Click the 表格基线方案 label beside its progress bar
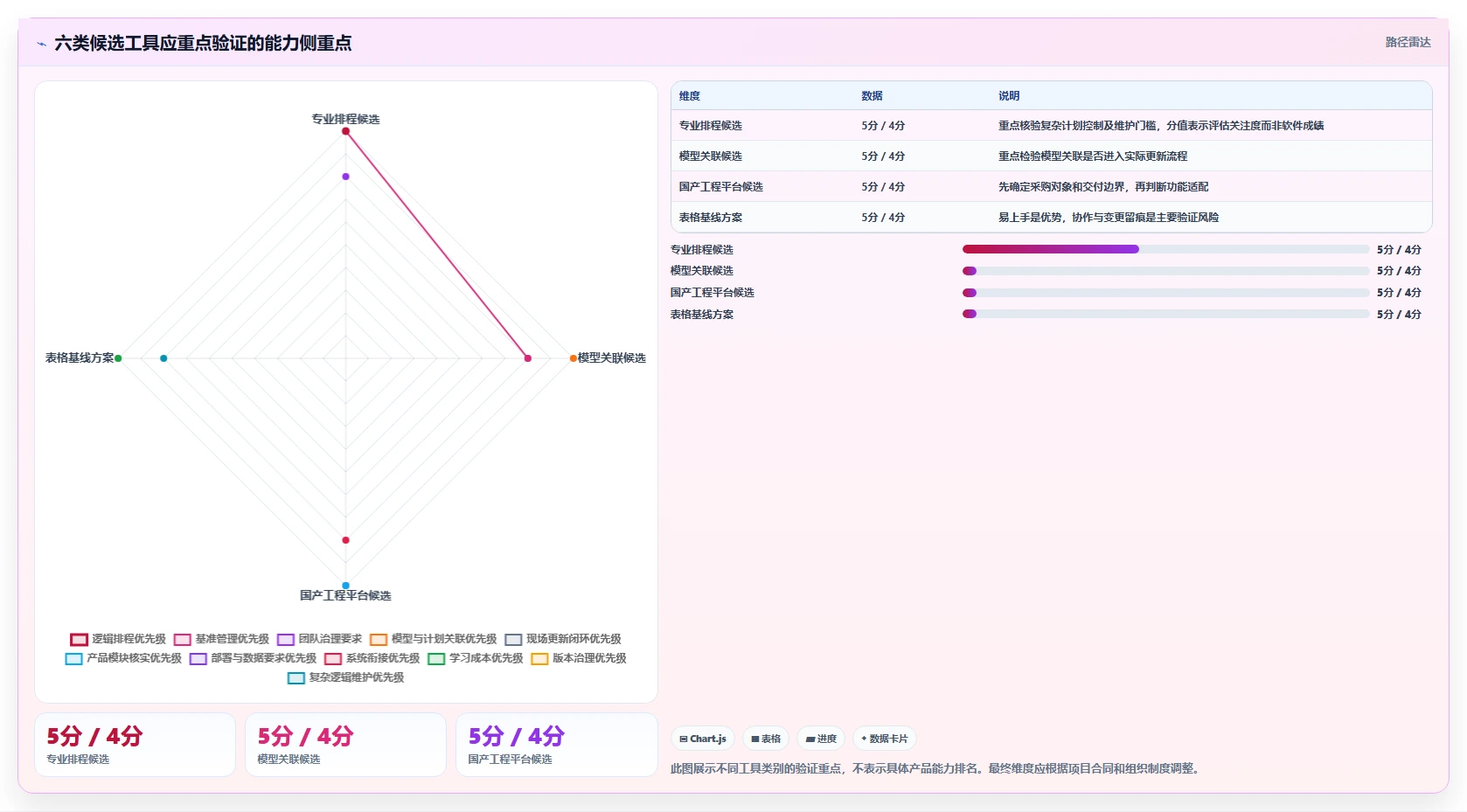This screenshot has height=812, width=1467. [x=702, y=315]
